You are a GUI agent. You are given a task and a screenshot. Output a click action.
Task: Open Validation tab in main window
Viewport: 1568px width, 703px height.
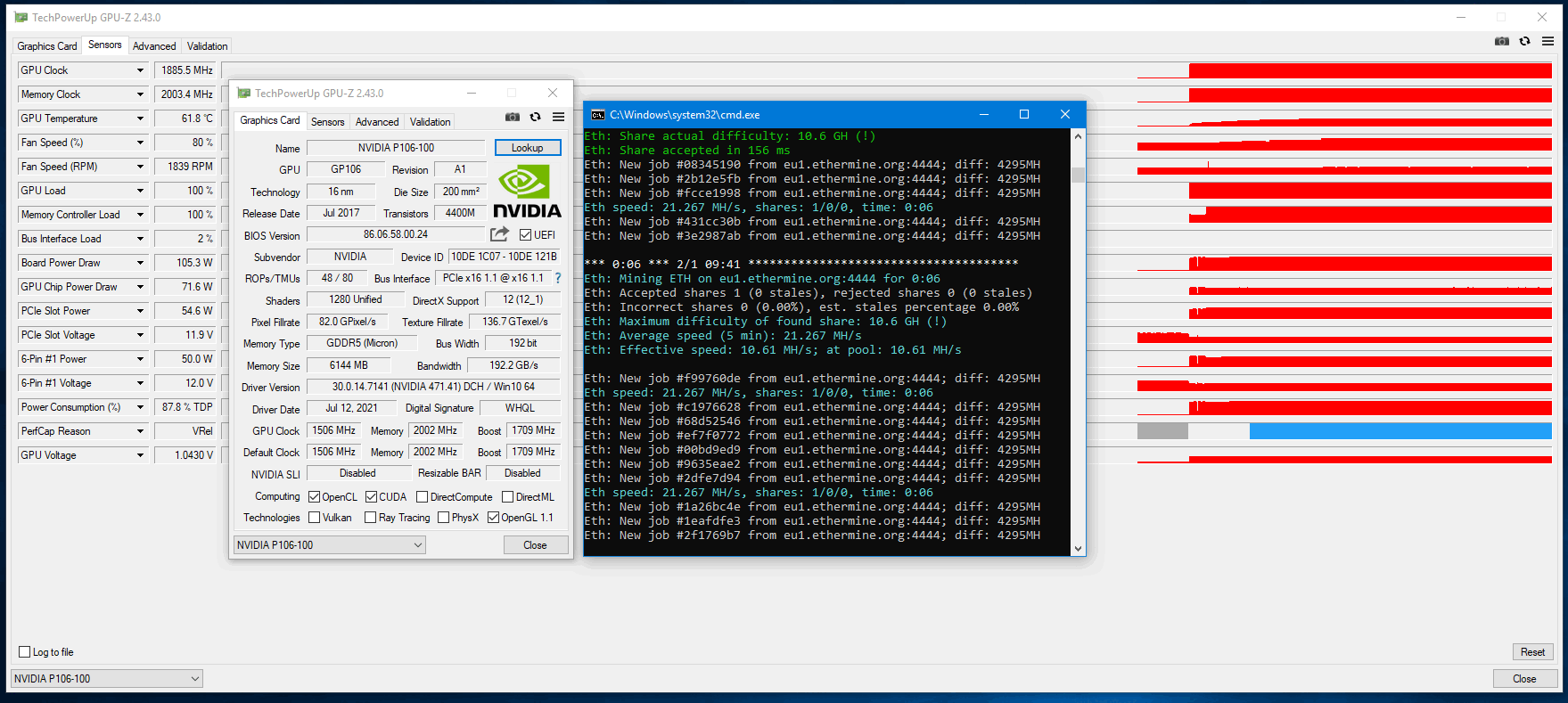(x=208, y=46)
